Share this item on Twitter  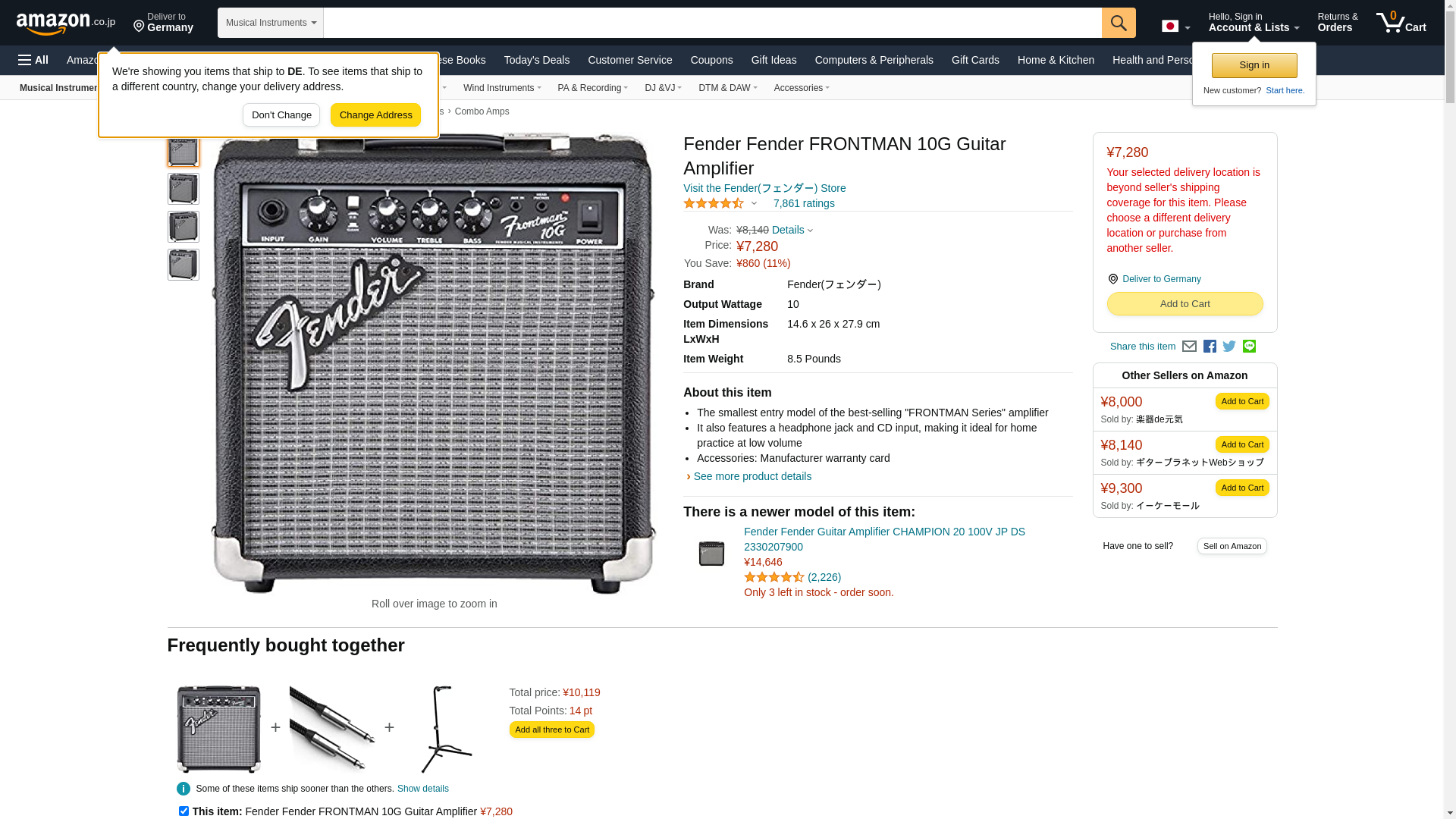(x=1229, y=347)
